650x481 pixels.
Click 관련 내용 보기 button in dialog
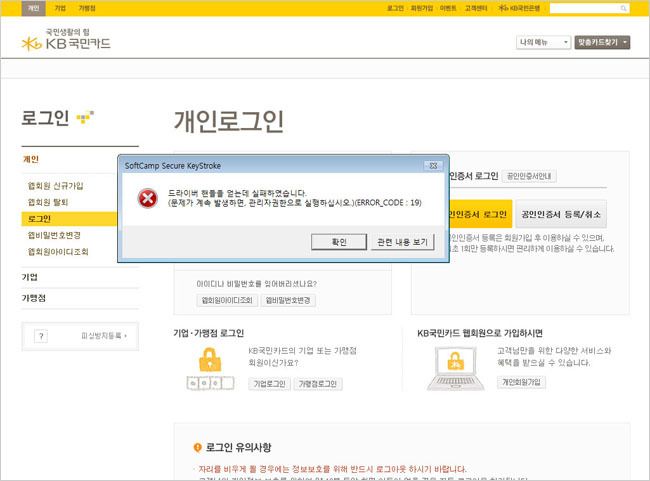tap(402, 242)
